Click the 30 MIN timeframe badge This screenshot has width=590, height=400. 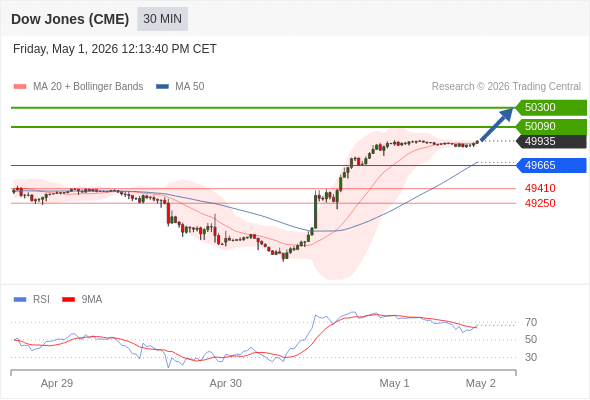162,19
